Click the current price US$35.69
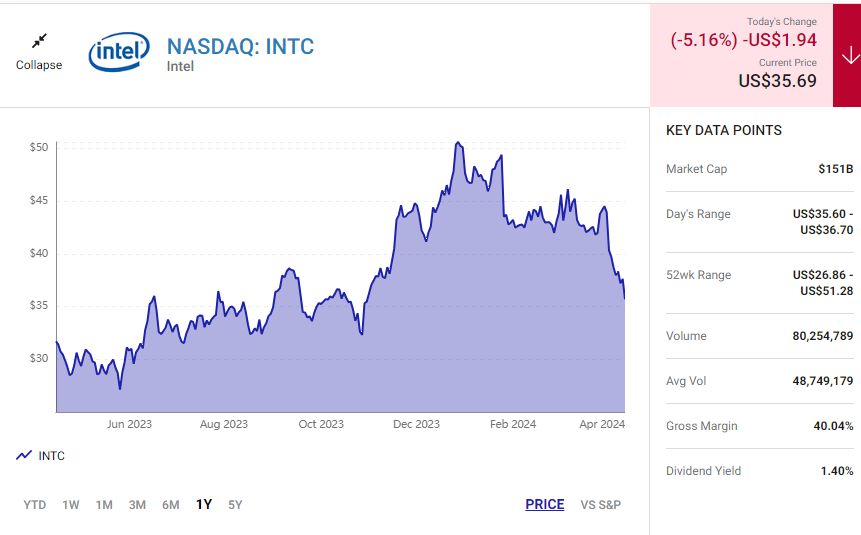 (x=778, y=81)
